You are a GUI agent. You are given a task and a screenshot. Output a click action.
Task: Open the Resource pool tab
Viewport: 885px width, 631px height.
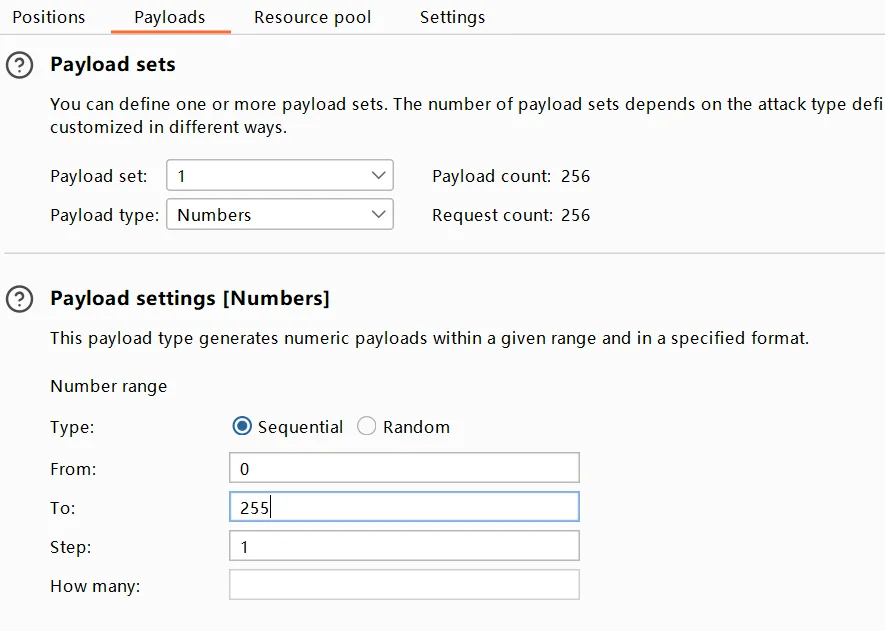coord(312,18)
